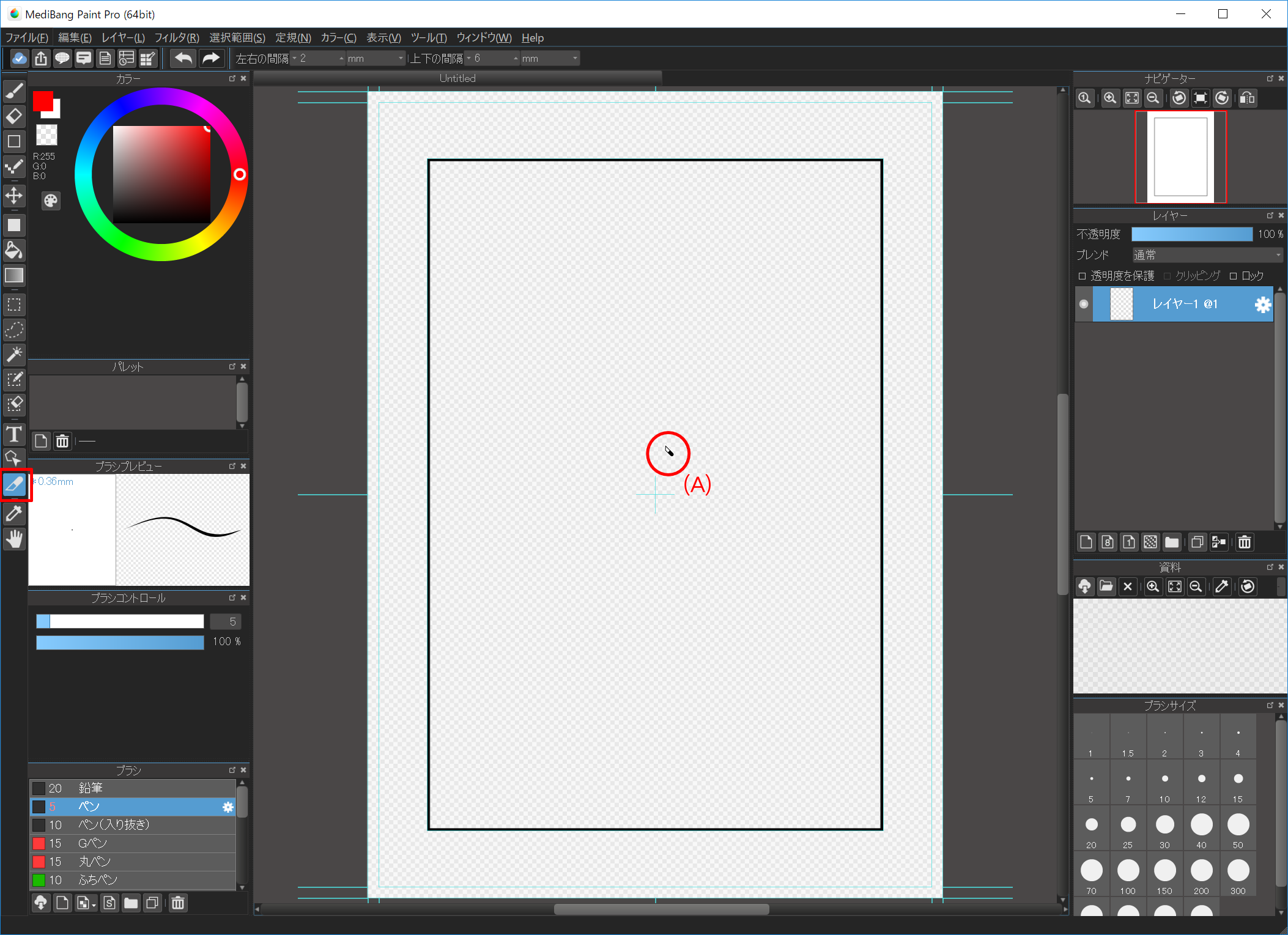Screen dimensions: 1288x935
Task: Select the ペン(入り抜き) brush
Action: pyautogui.click(x=133, y=825)
